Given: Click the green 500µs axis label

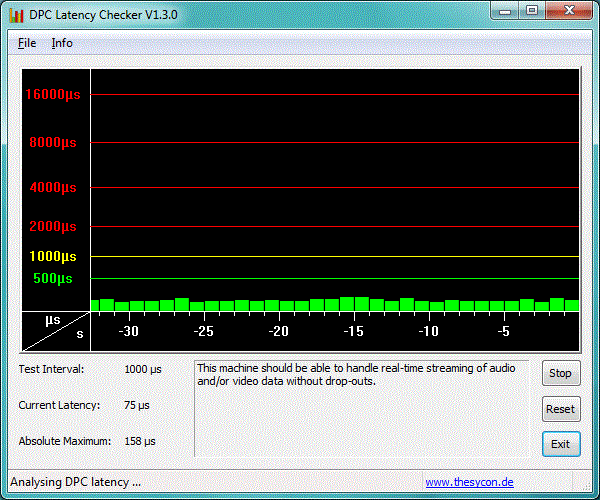Looking at the screenshot, I should (x=53, y=279).
